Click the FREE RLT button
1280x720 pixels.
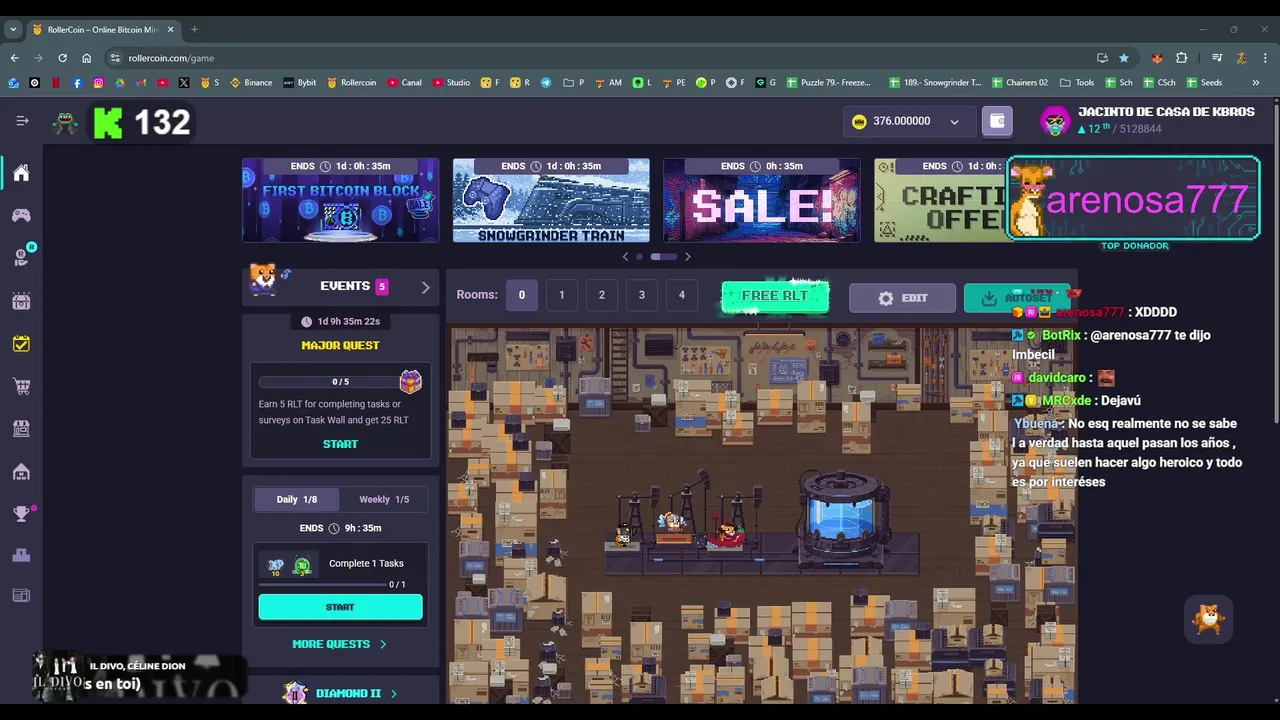click(775, 296)
